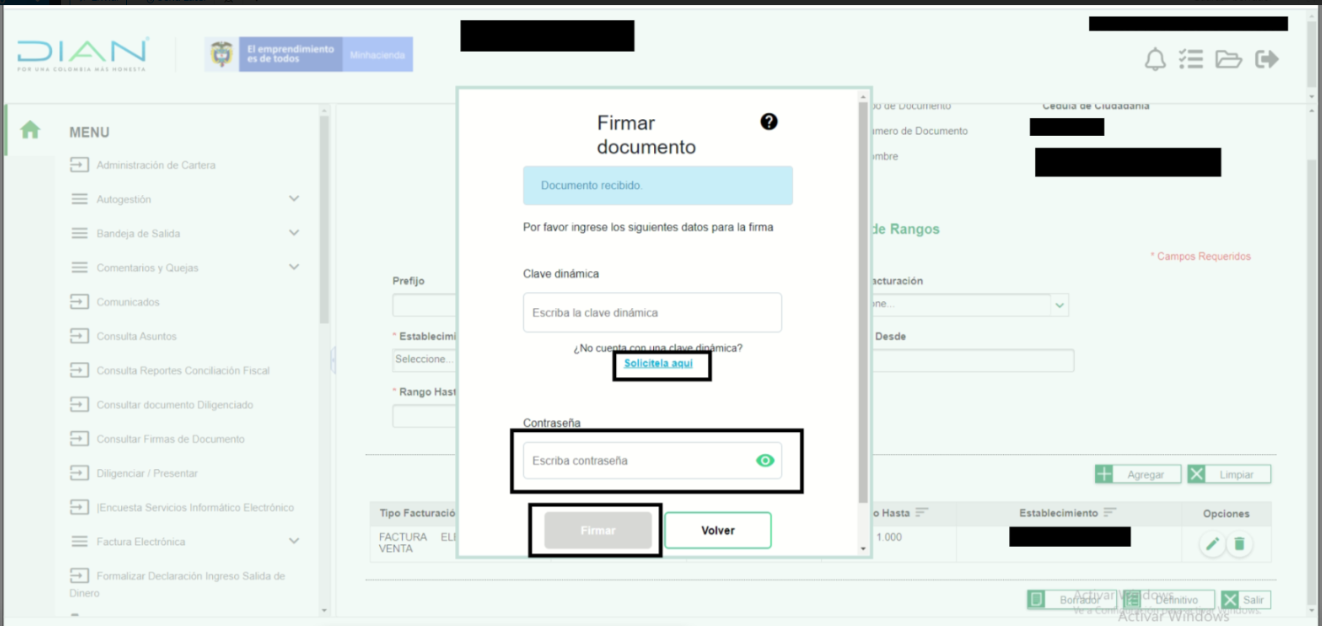The height and width of the screenshot is (626, 1322).
Task: Click the Contraseña password field
Action: (640, 461)
